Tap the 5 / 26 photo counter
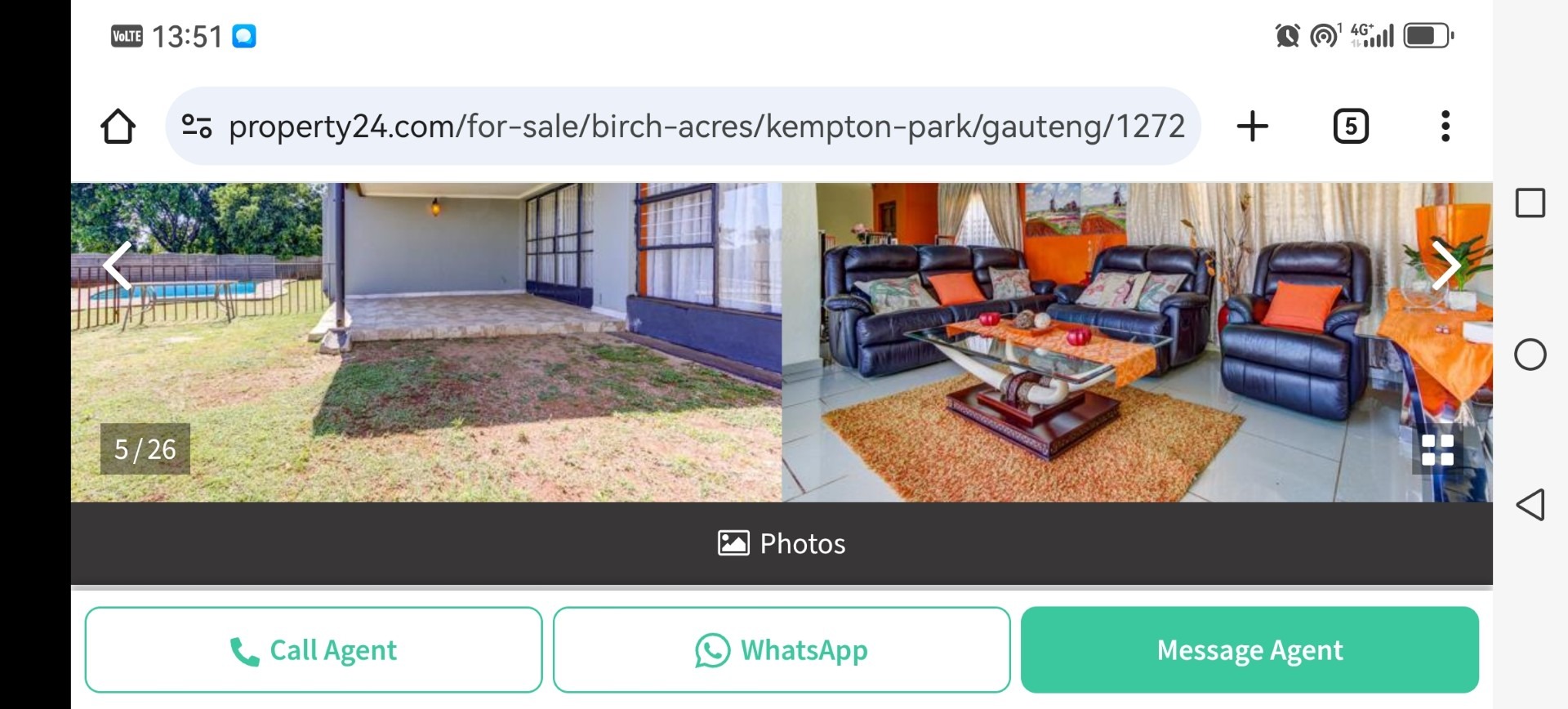 pyautogui.click(x=145, y=449)
